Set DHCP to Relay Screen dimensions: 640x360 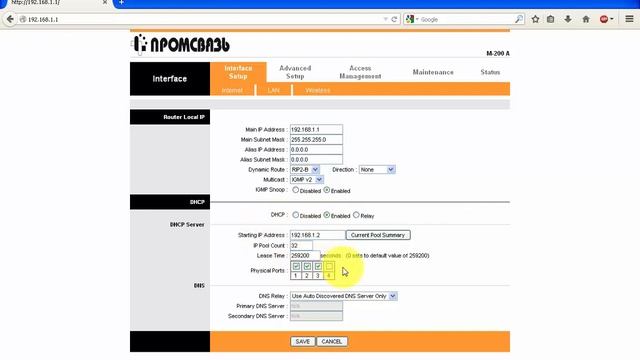pyautogui.click(x=356, y=215)
